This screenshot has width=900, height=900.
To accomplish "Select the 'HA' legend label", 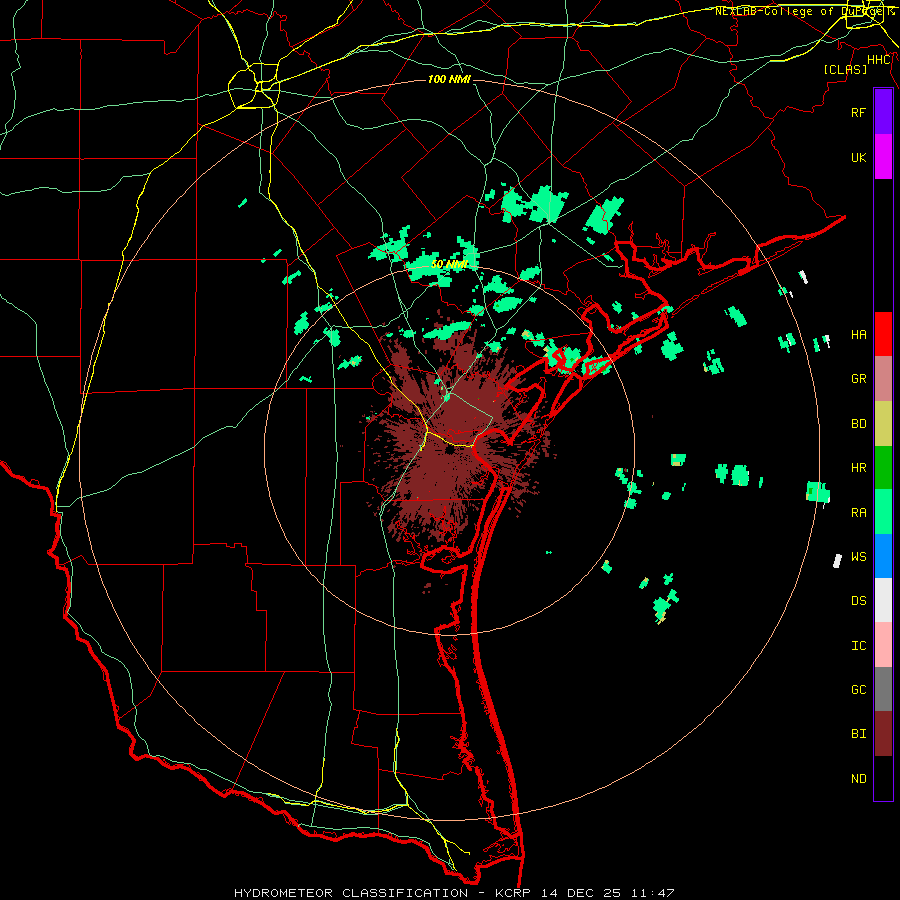I will (858, 334).
